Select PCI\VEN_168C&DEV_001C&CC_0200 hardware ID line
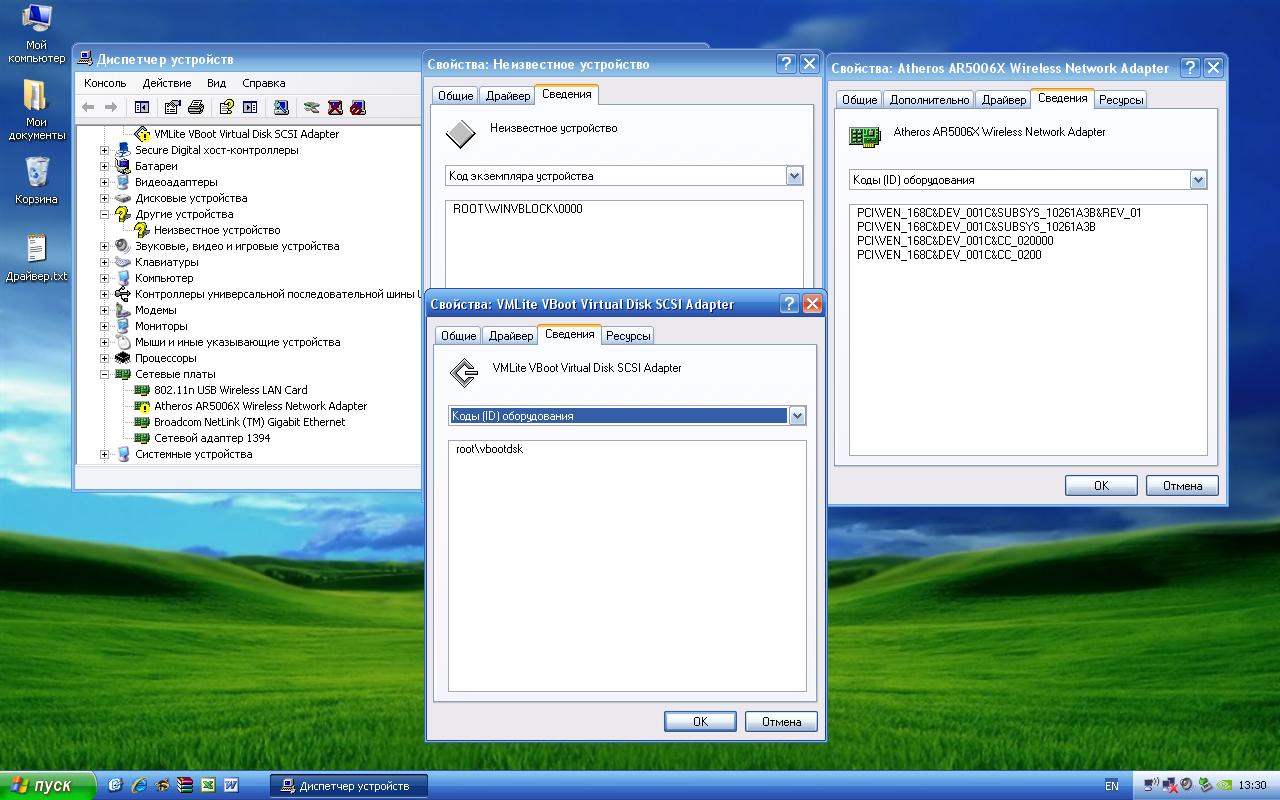1280x800 pixels. (949, 255)
